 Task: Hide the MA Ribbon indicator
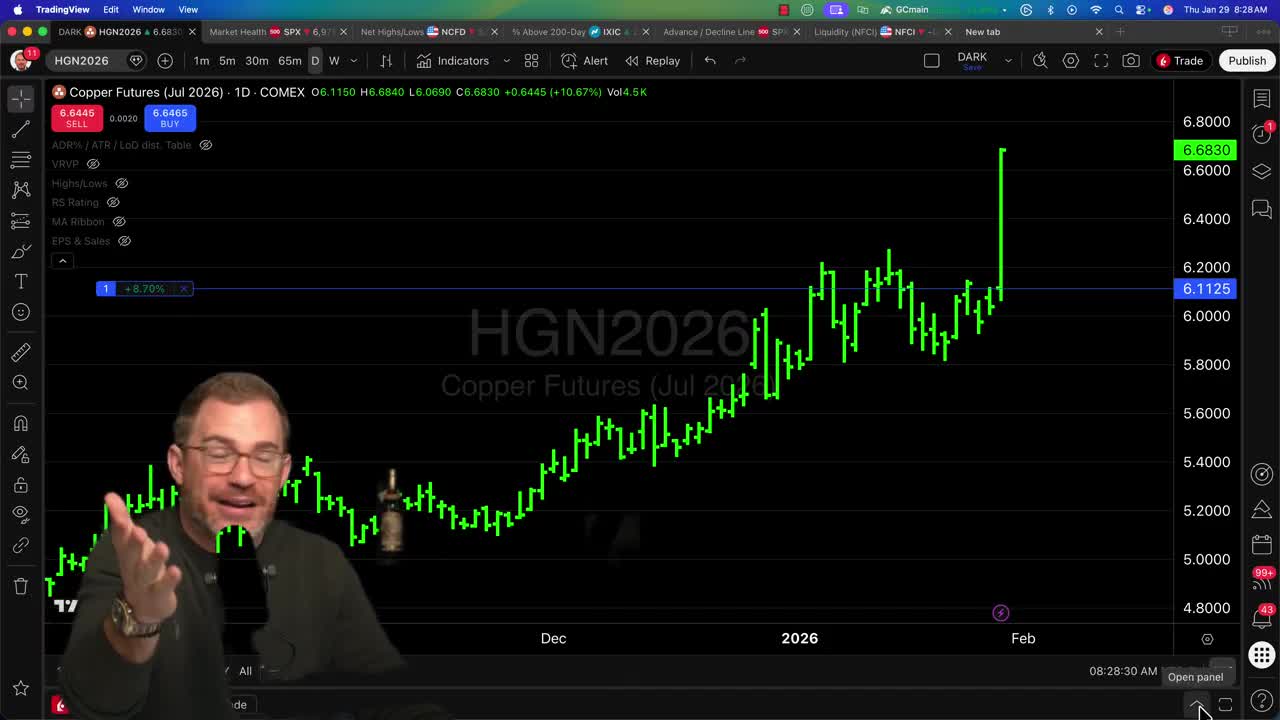(118, 221)
